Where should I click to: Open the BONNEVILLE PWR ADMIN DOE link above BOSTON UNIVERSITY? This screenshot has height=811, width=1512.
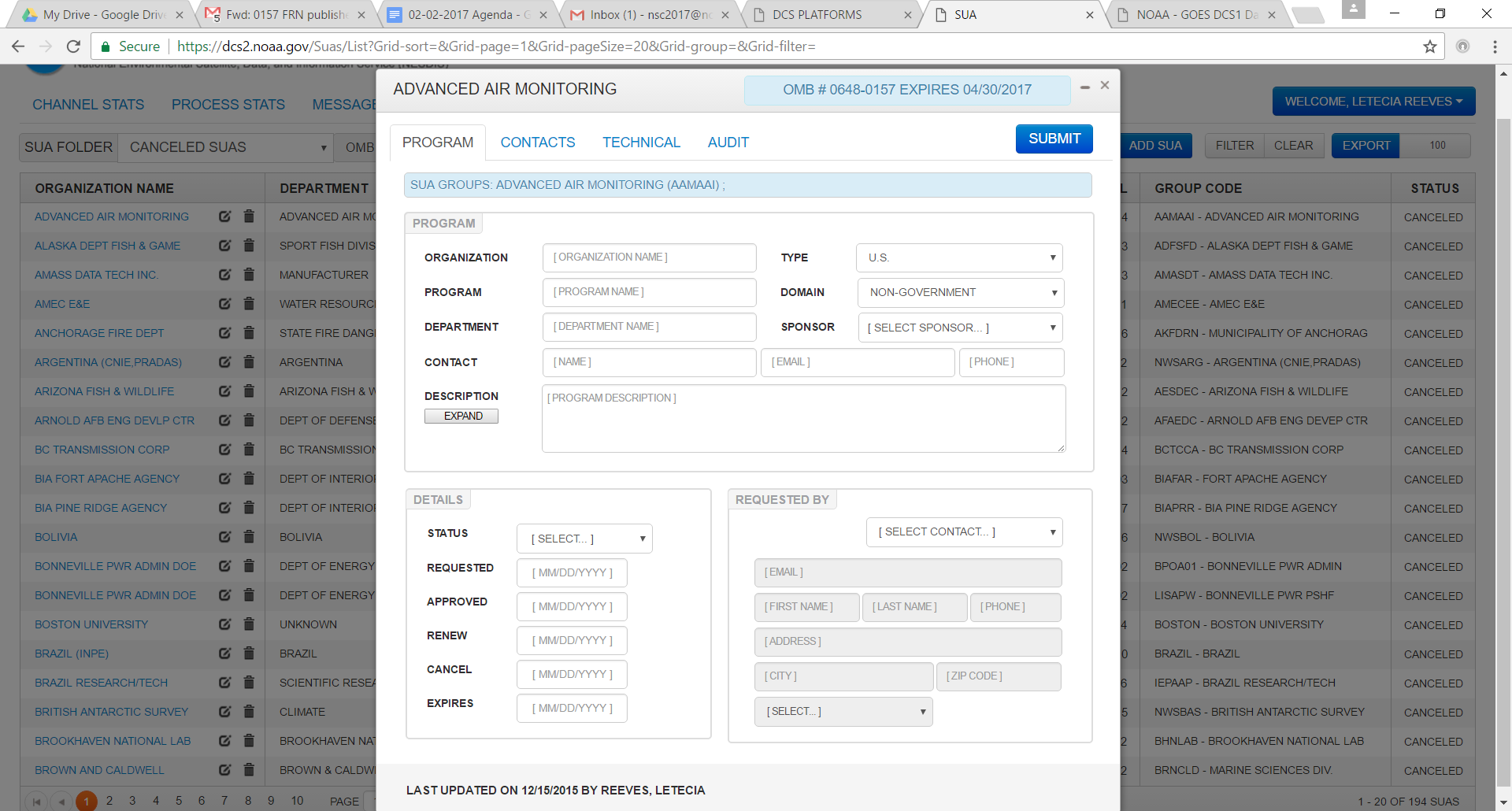115,595
